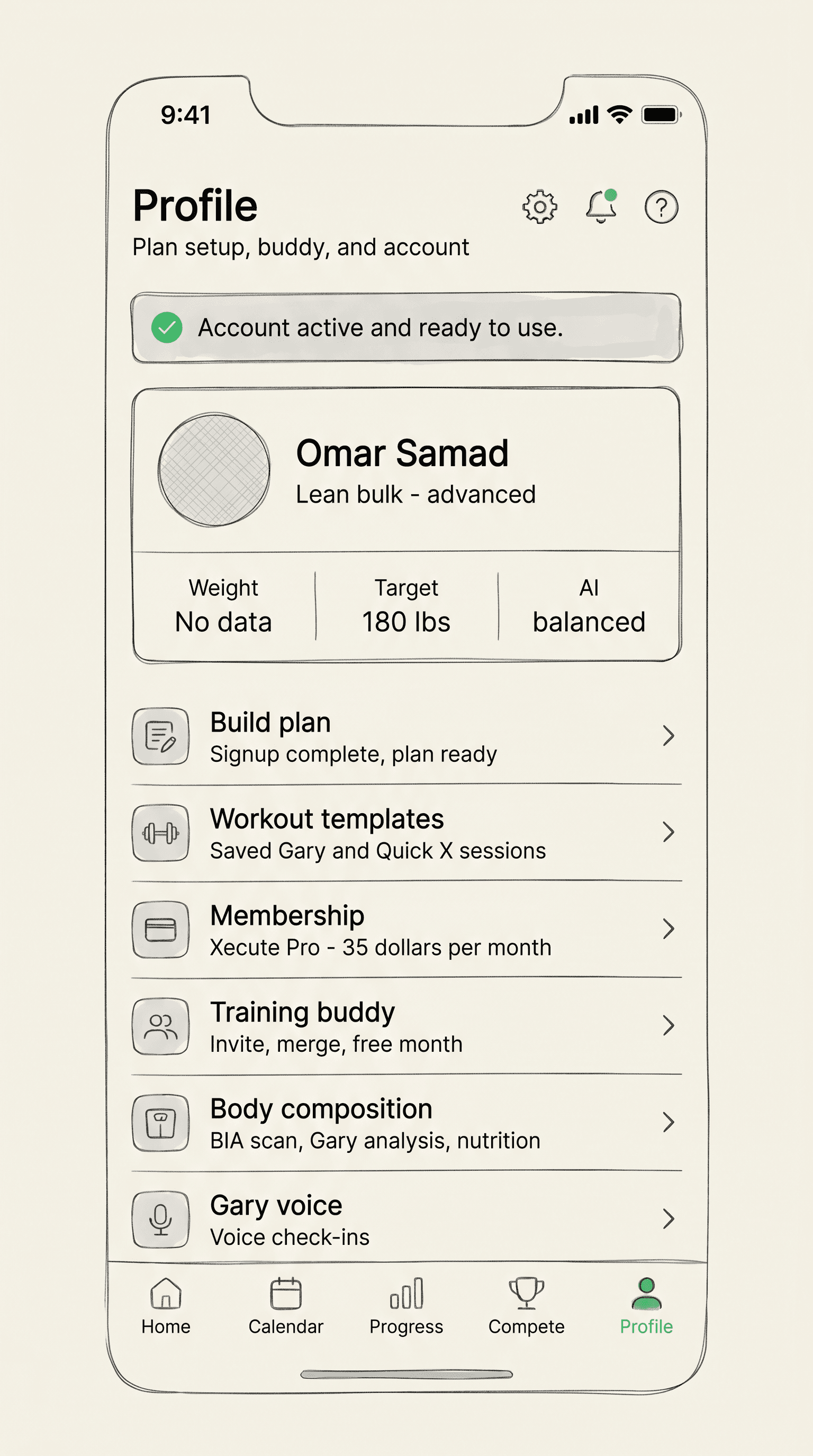
Task: Expand Gary voice using its chevron
Action: [x=669, y=1218]
